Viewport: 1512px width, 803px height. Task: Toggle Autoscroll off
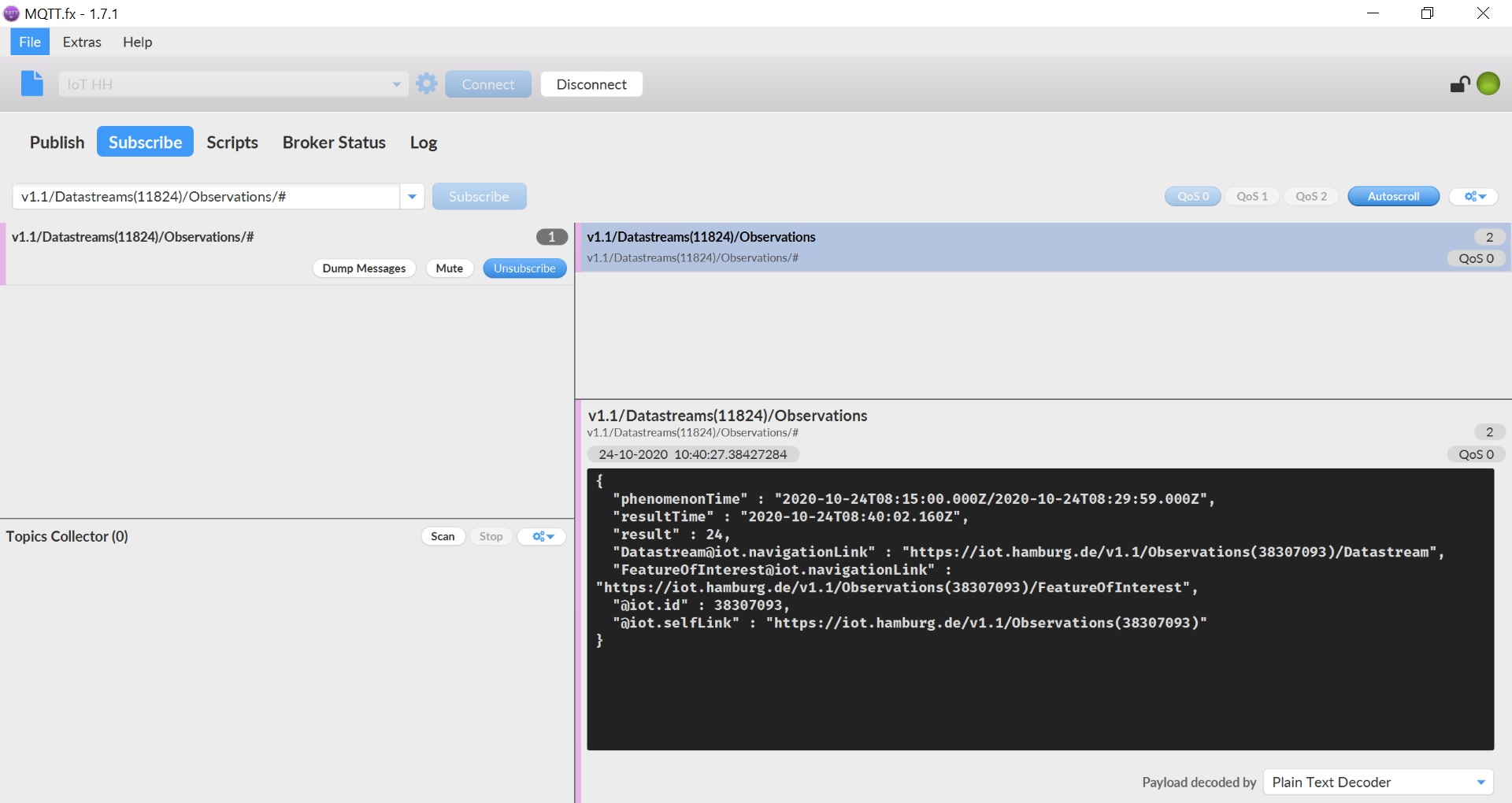(1393, 196)
